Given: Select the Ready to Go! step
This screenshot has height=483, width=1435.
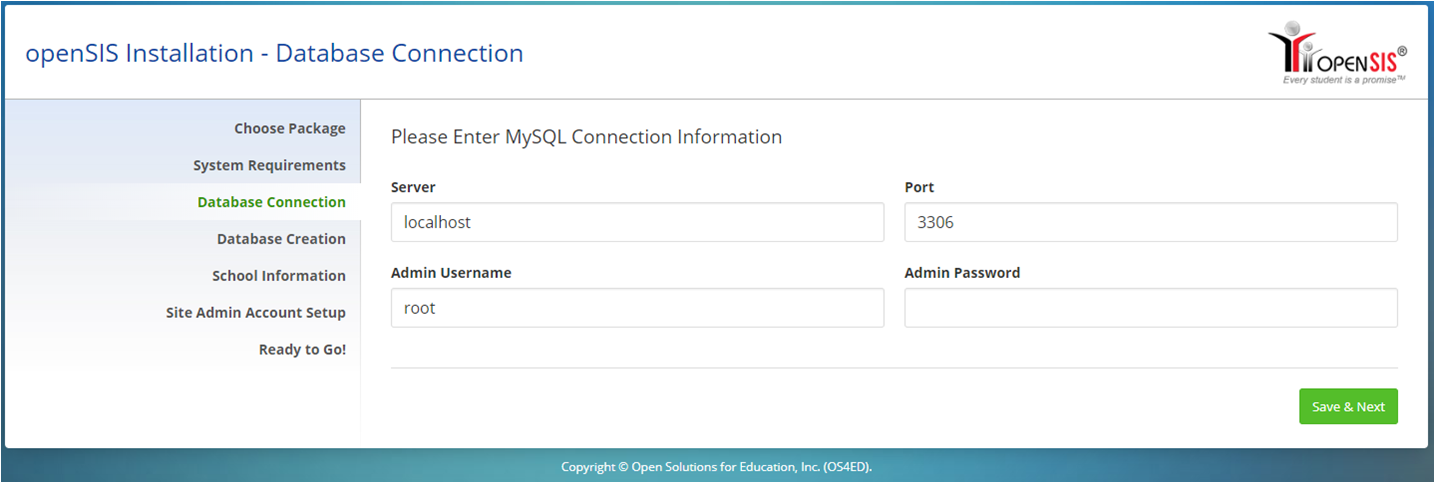Looking at the screenshot, I should tap(302, 350).
